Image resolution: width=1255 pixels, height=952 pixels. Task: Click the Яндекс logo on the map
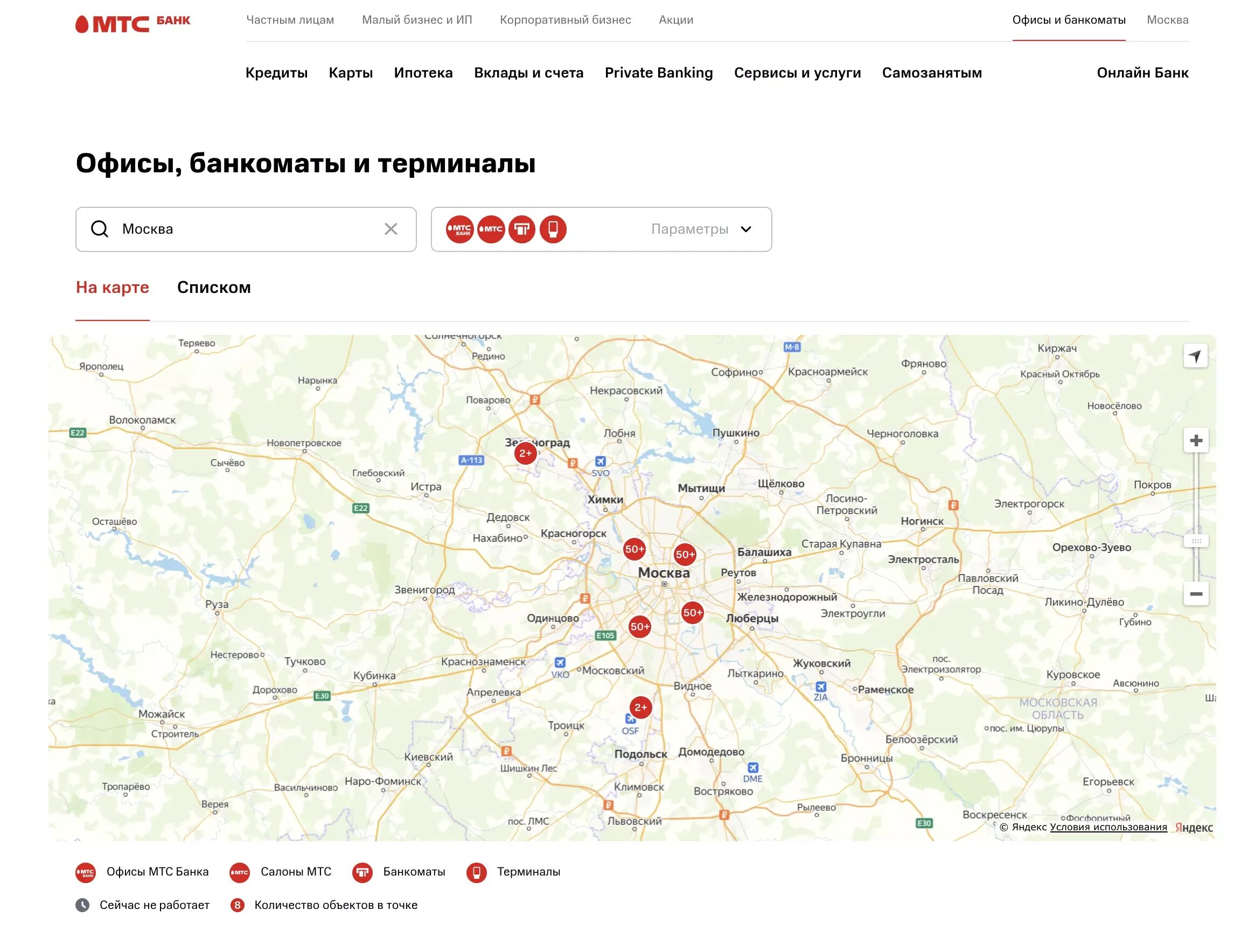[1194, 828]
